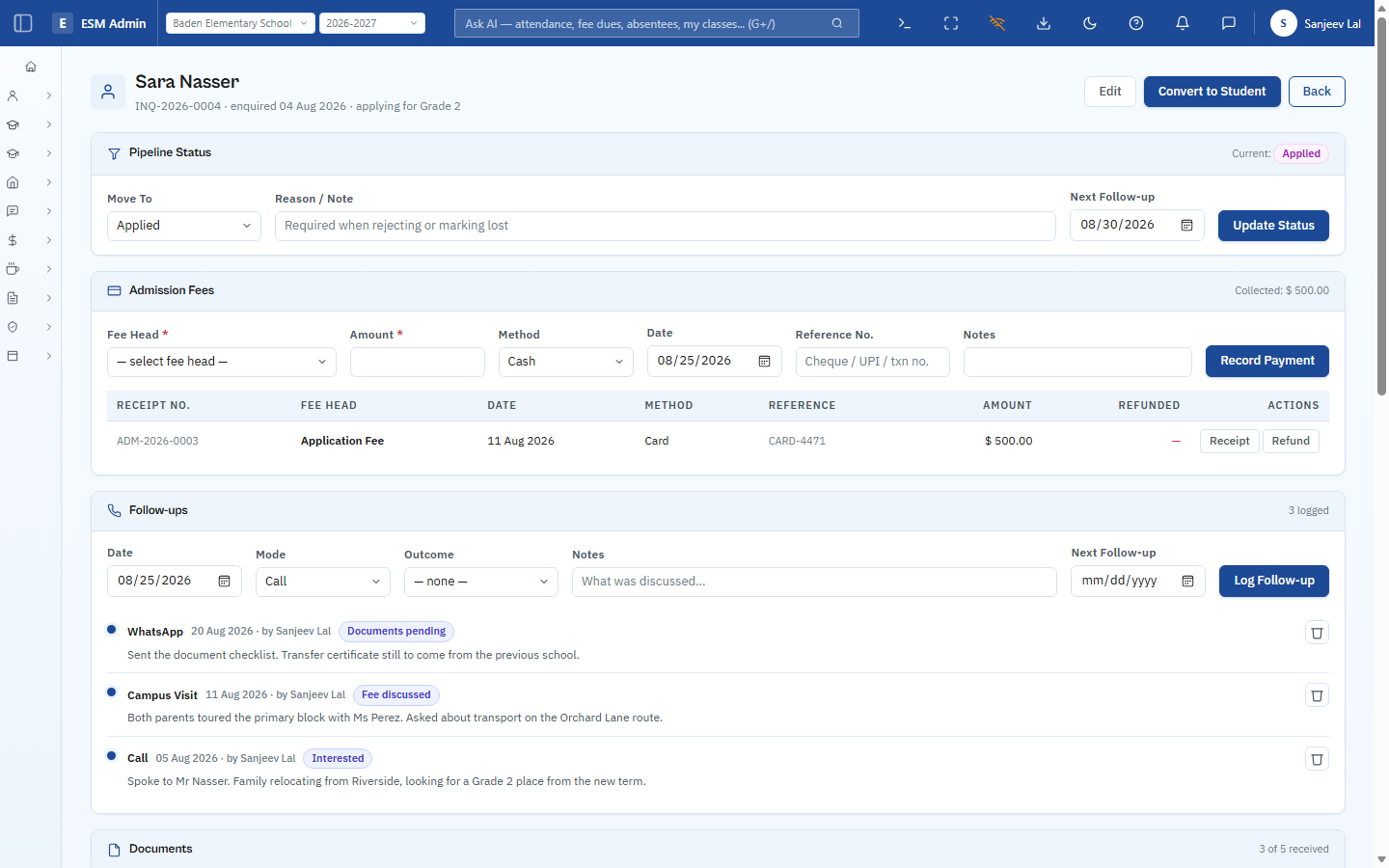Click Convert to Student
Image resolution: width=1389 pixels, height=868 pixels.
tap(1212, 92)
